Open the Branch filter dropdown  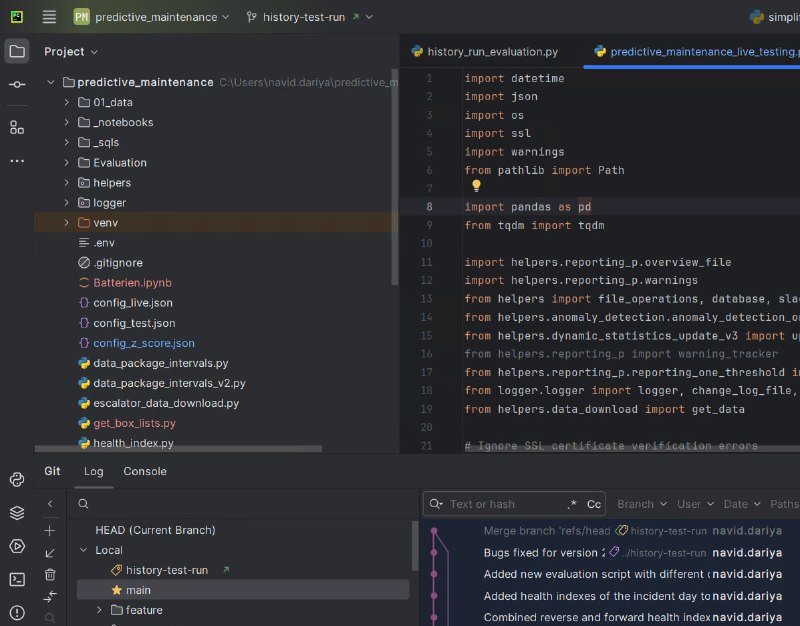pos(642,504)
